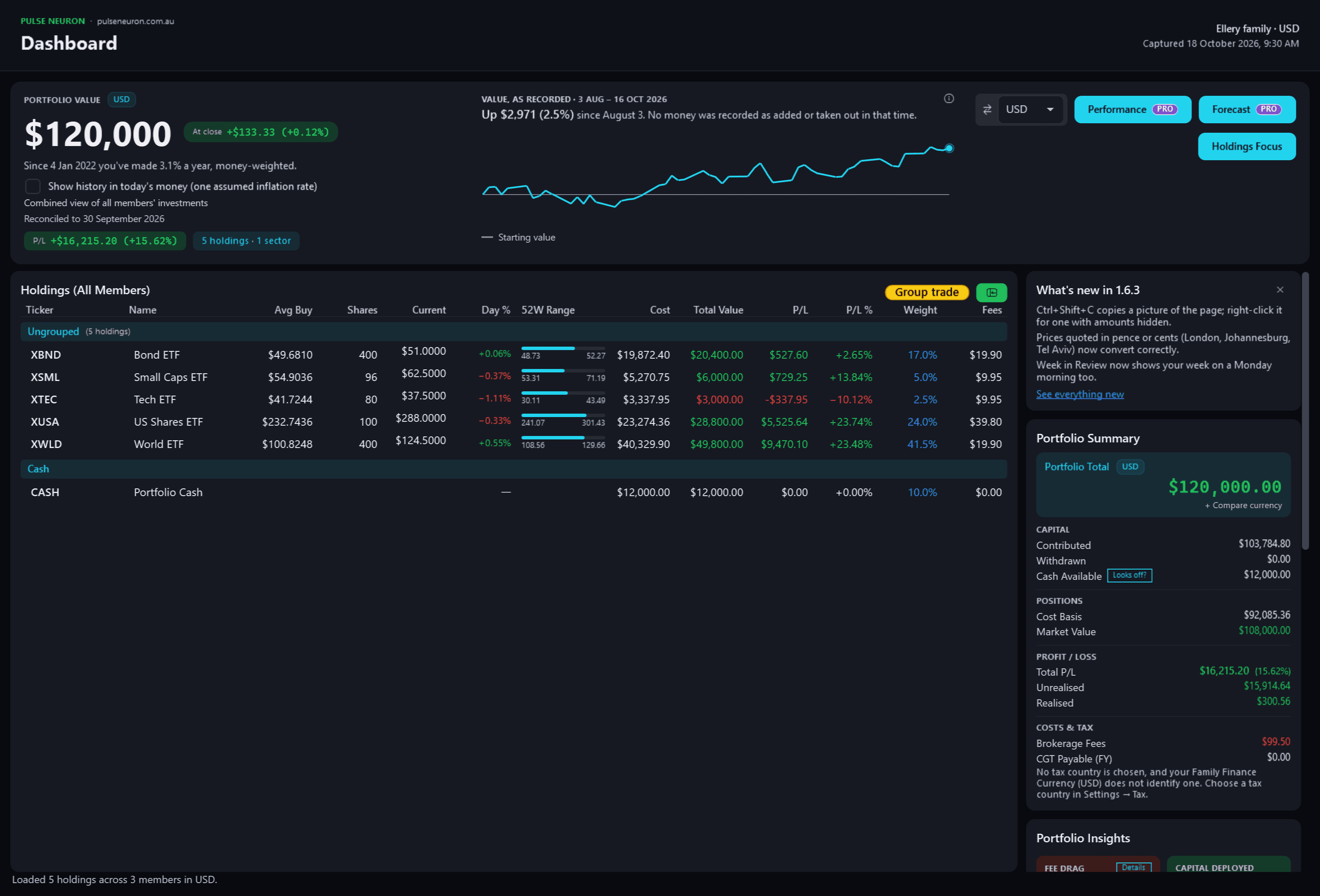1320x896 pixels.
Task: Open Fee Drag Details link
Action: pos(1133,867)
